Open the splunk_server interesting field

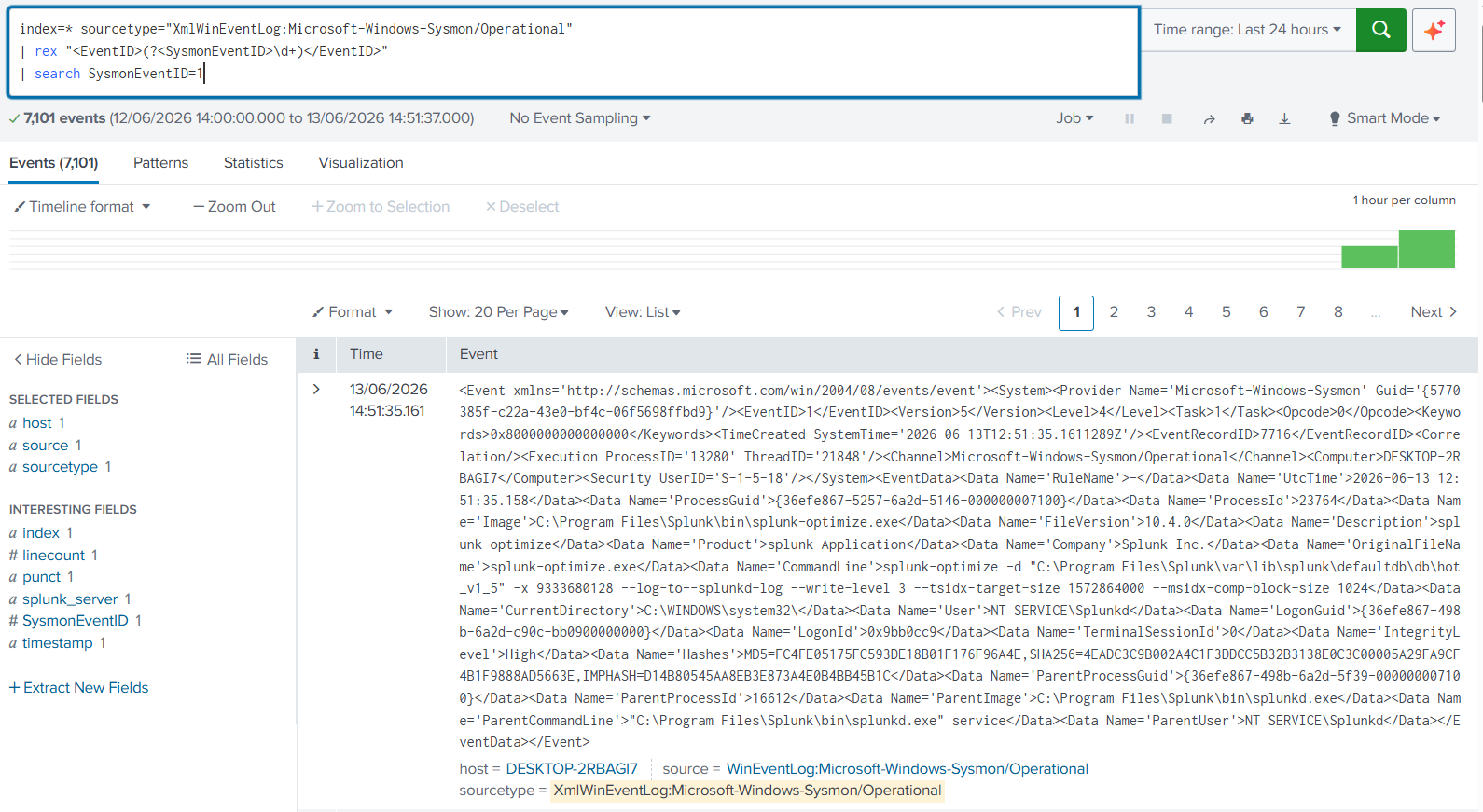[70, 599]
